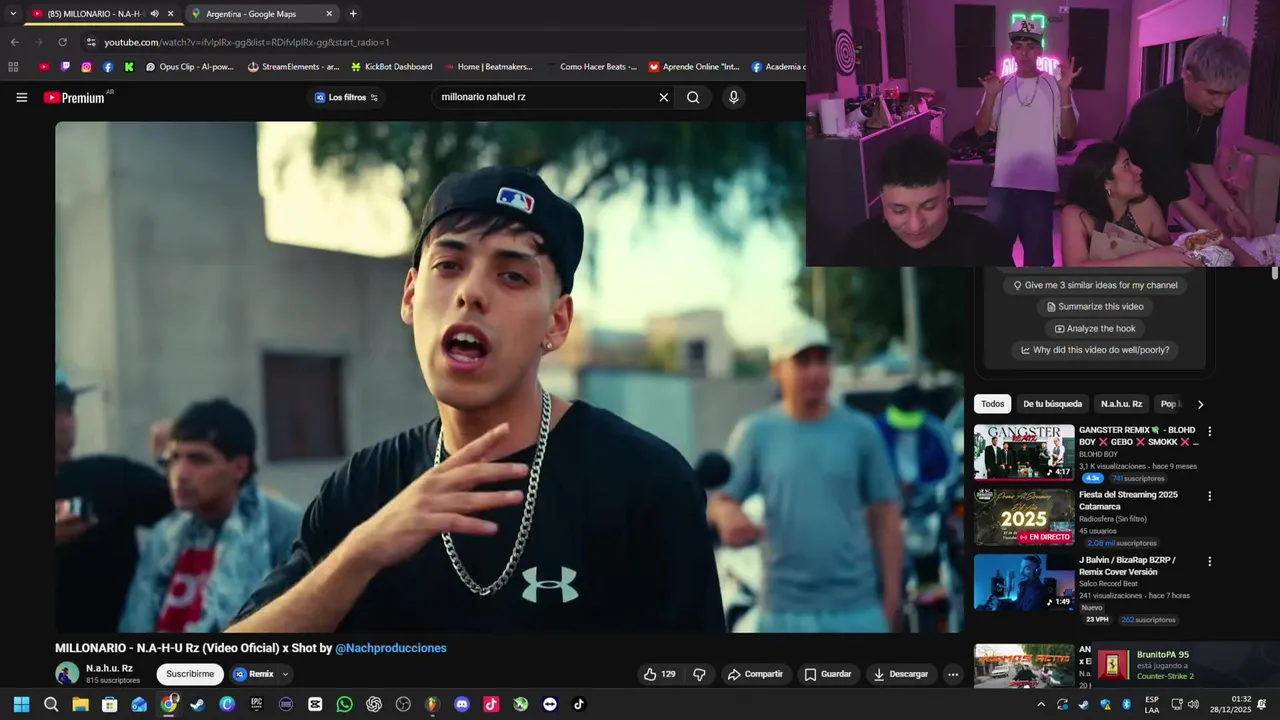Go back in browser history
1280x720 pixels.
14,42
